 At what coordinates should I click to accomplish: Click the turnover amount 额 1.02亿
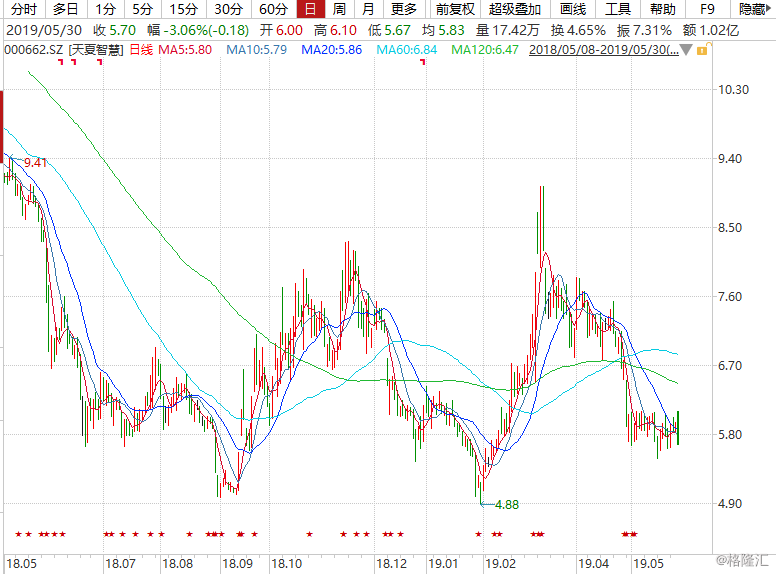coord(711,31)
